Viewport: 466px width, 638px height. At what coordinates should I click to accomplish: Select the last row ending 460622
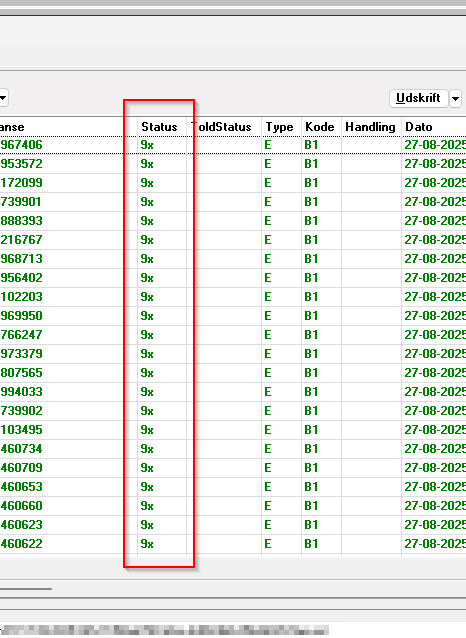click(233, 544)
